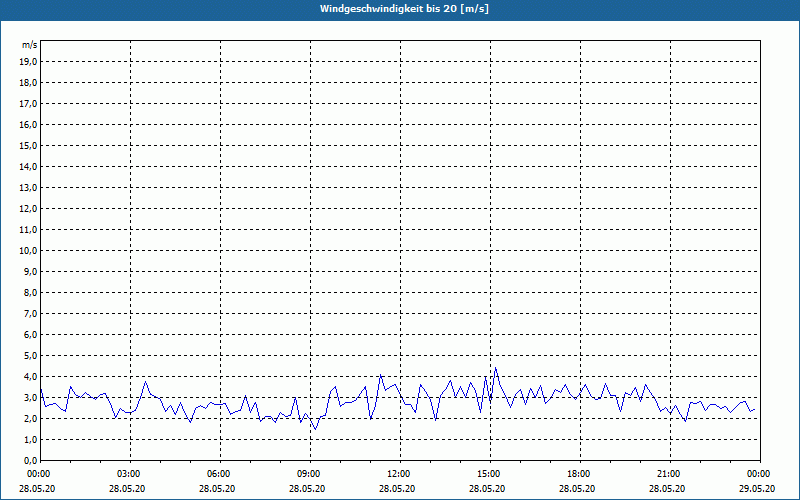Click the 0,0 y-axis label
800x500 pixels.
pyautogui.click(x=30, y=461)
